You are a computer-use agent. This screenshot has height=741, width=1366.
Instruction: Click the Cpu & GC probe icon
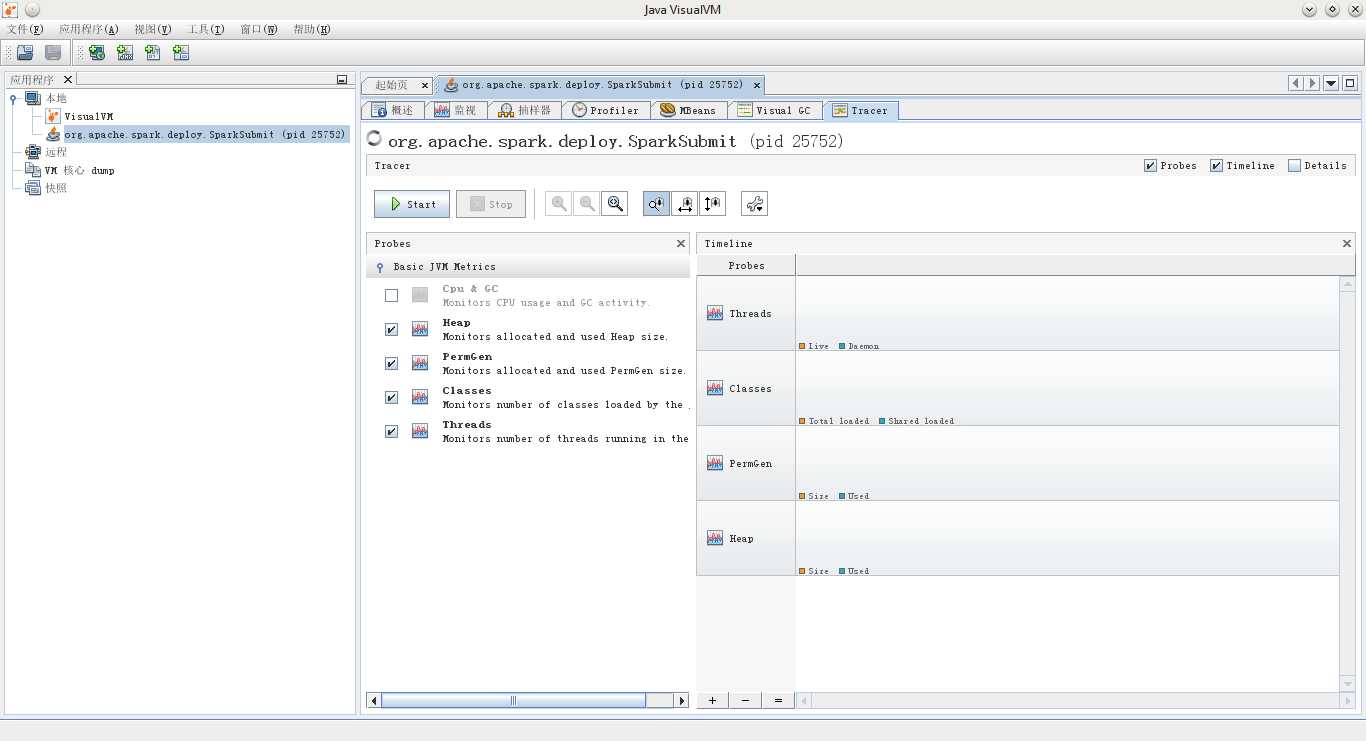pyautogui.click(x=420, y=295)
